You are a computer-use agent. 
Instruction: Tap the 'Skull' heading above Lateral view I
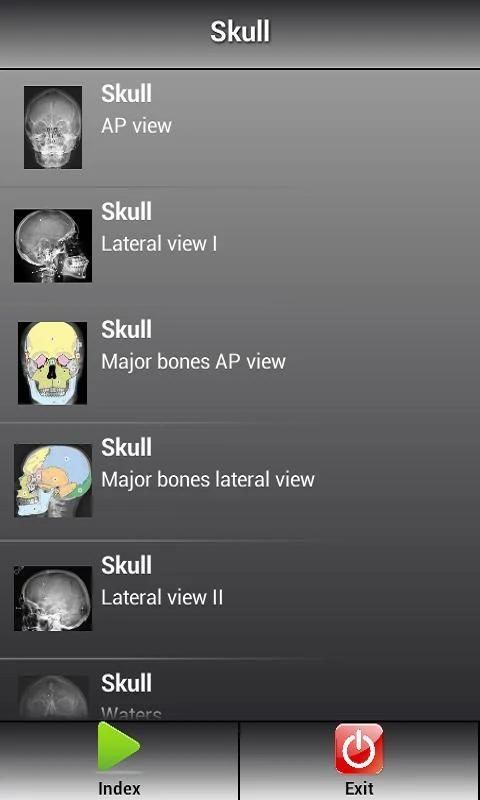click(x=126, y=211)
